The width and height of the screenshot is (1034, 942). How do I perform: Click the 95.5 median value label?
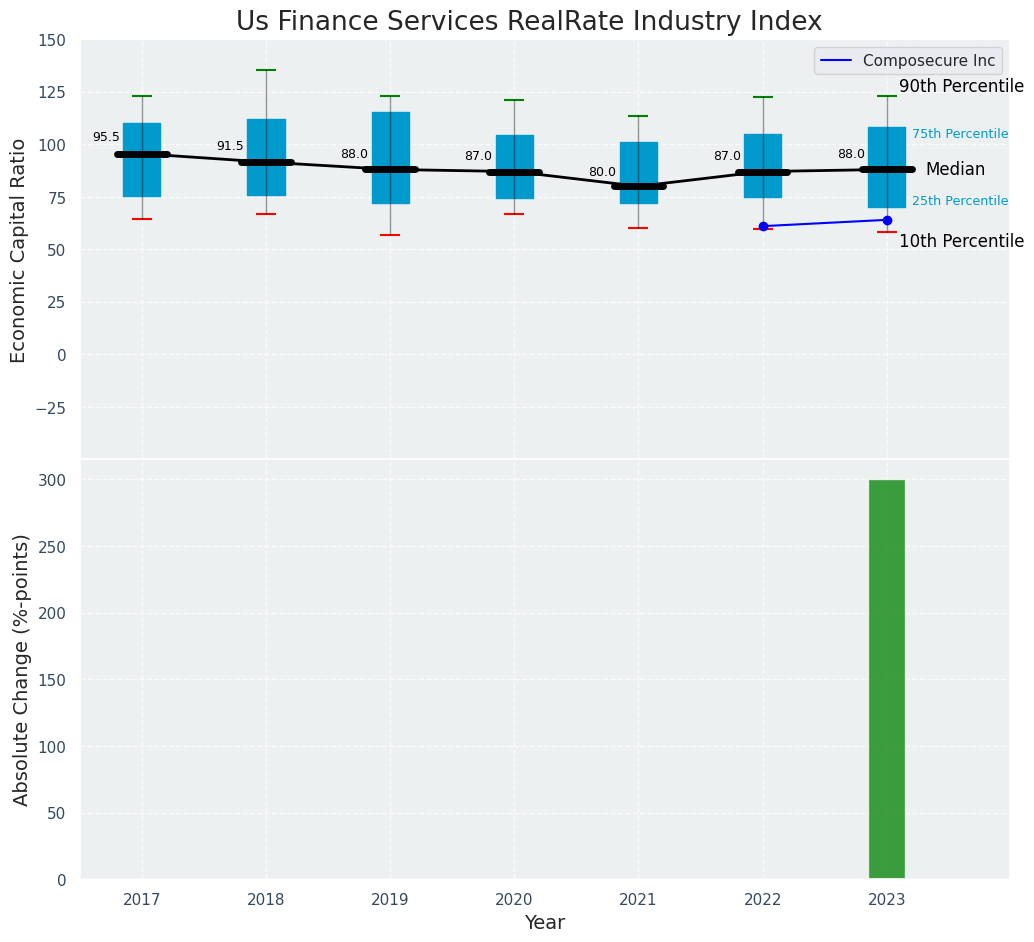pos(106,137)
